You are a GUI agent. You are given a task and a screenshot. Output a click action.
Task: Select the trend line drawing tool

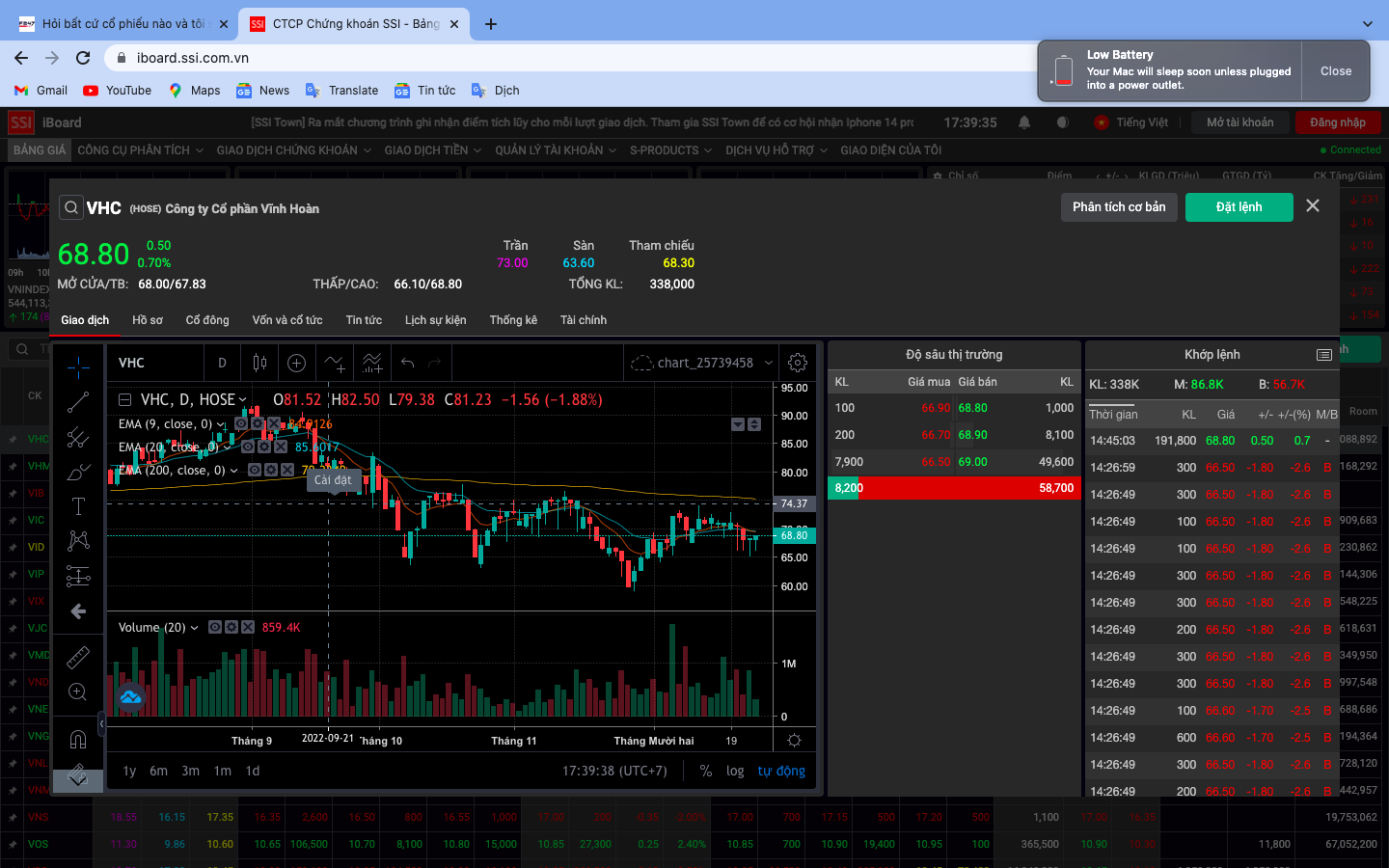[x=78, y=402]
